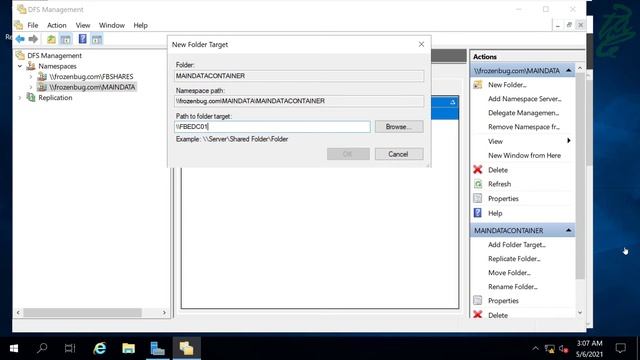Open the Help menu
Screen dimensions: 640x360
pyautogui.click(x=140, y=25)
